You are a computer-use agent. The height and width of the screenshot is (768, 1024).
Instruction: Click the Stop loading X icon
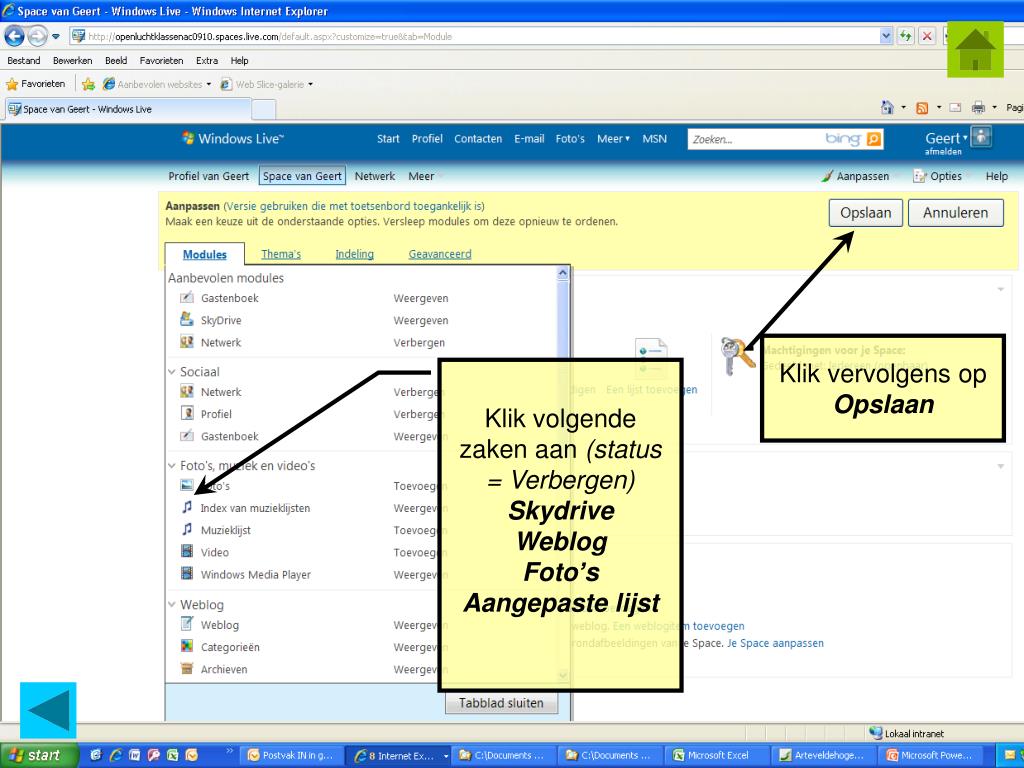pyautogui.click(x=927, y=36)
